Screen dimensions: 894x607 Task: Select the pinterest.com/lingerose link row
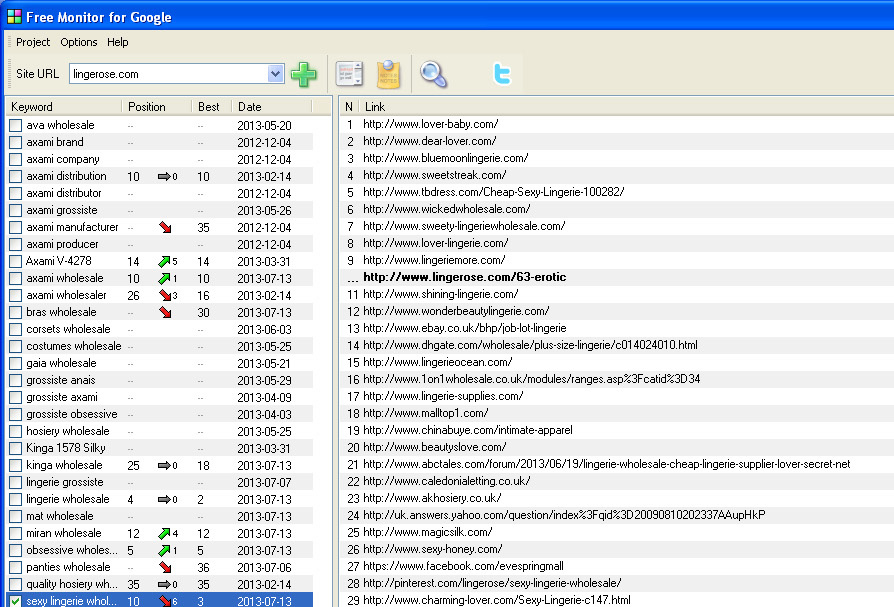tap(617, 584)
